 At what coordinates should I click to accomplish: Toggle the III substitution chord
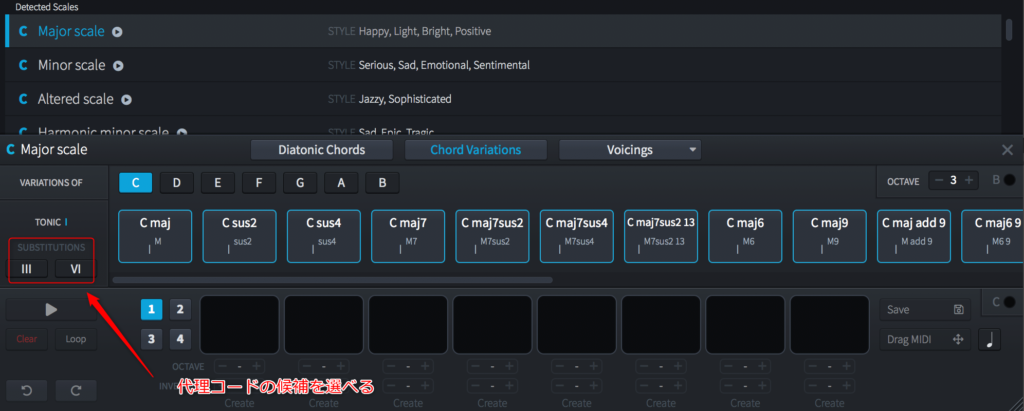(x=27, y=268)
